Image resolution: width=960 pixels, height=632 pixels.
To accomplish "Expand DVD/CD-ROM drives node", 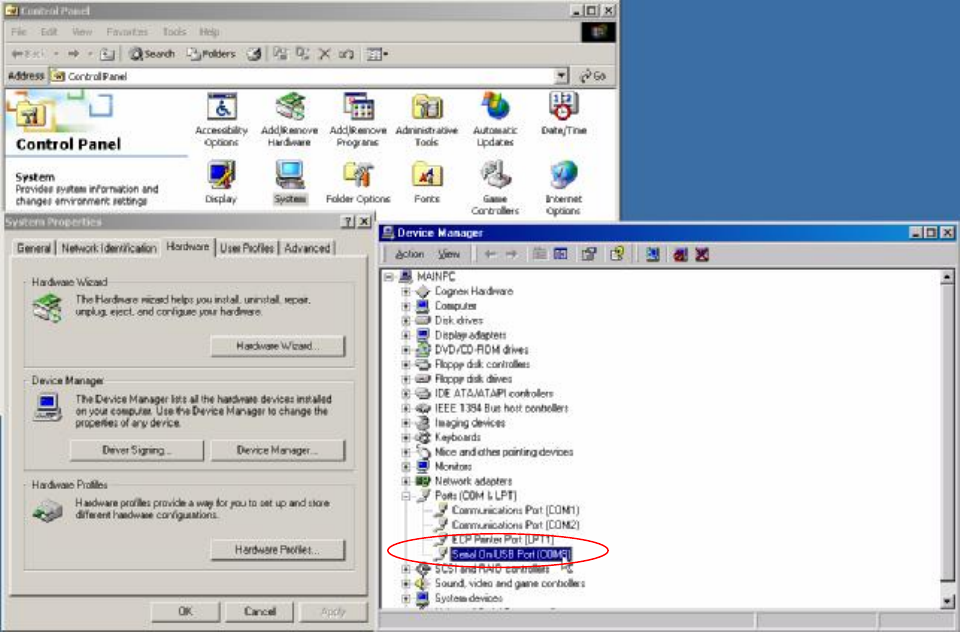I will [x=406, y=350].
